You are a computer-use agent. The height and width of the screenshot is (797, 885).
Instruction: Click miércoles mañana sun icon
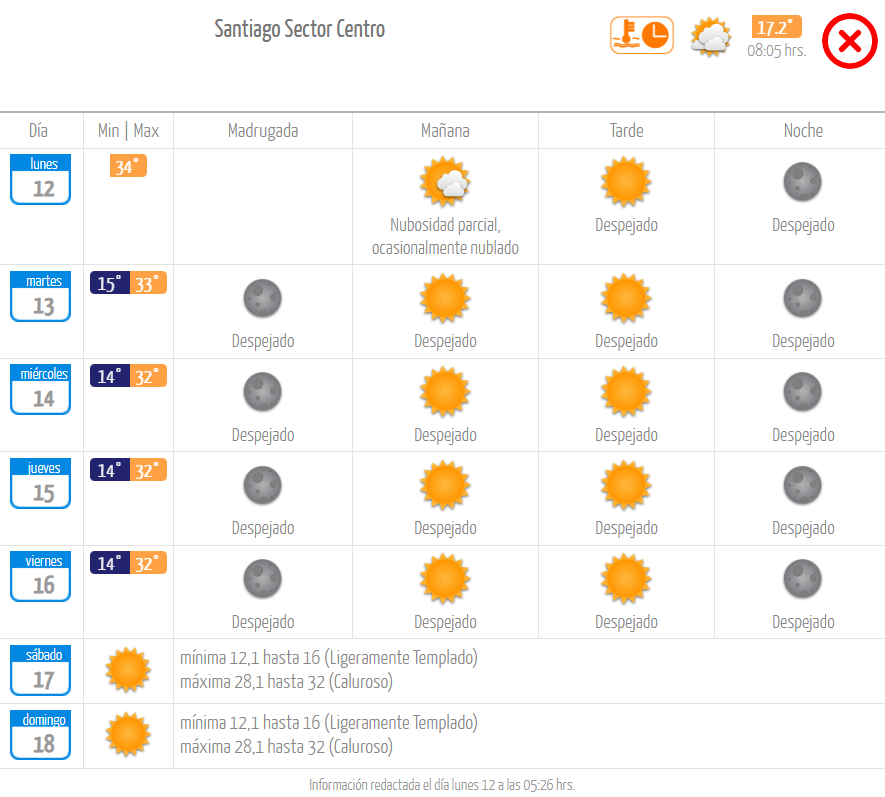445,392
